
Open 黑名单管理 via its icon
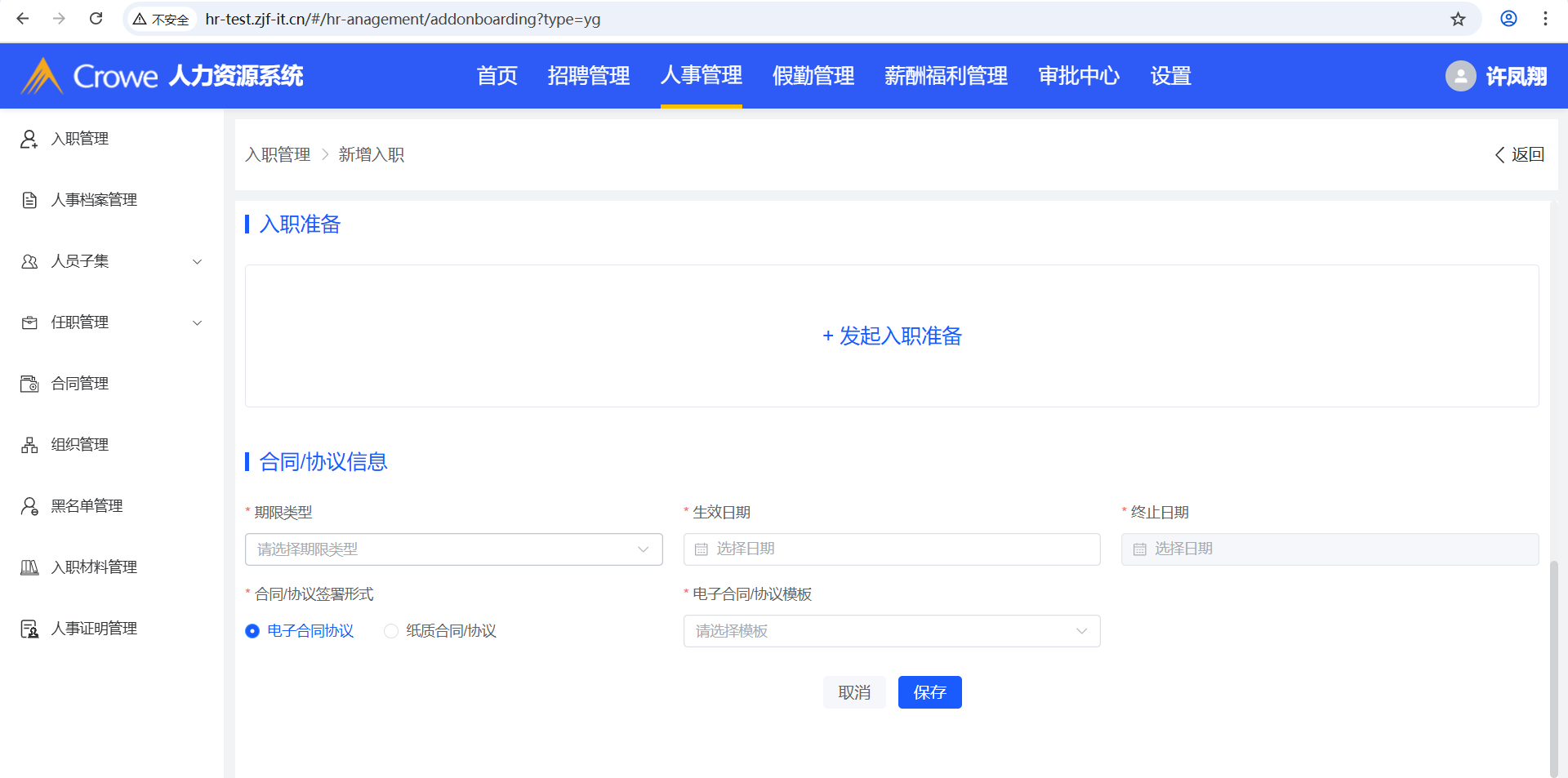(x=29, y=507)
